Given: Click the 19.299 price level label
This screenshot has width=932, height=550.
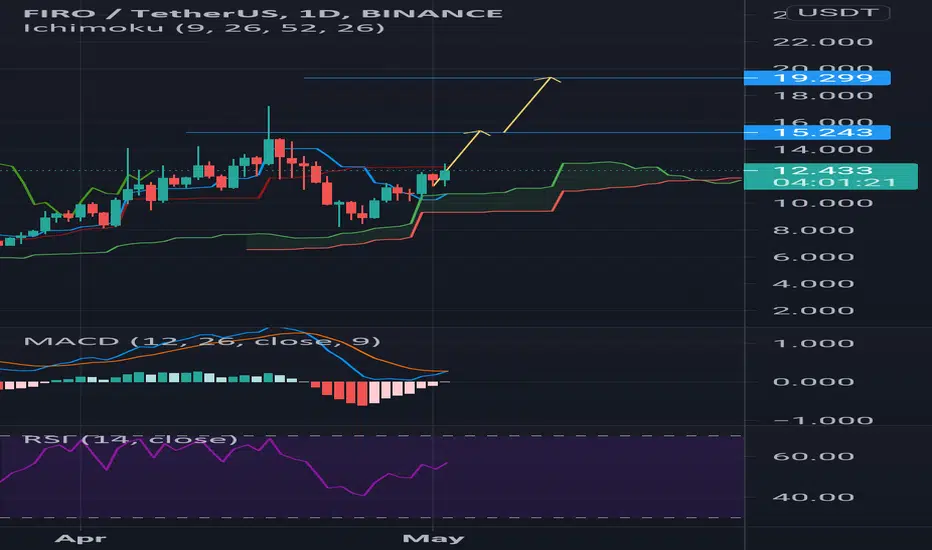Looking at the screenshot, I should 817,78.
